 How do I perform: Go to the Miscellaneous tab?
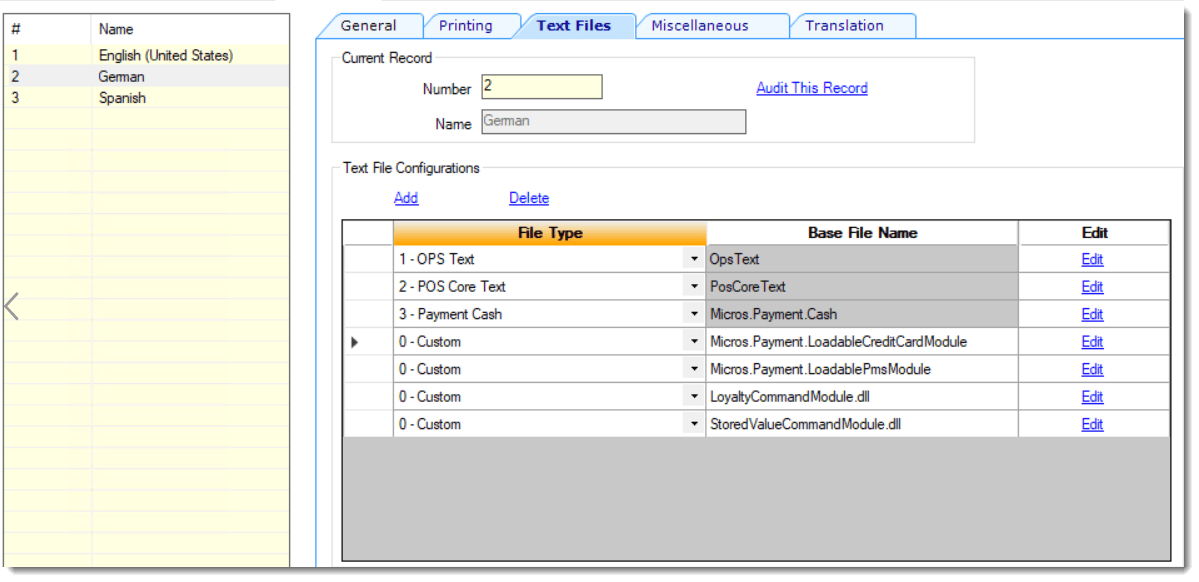[x=700, y=26]
